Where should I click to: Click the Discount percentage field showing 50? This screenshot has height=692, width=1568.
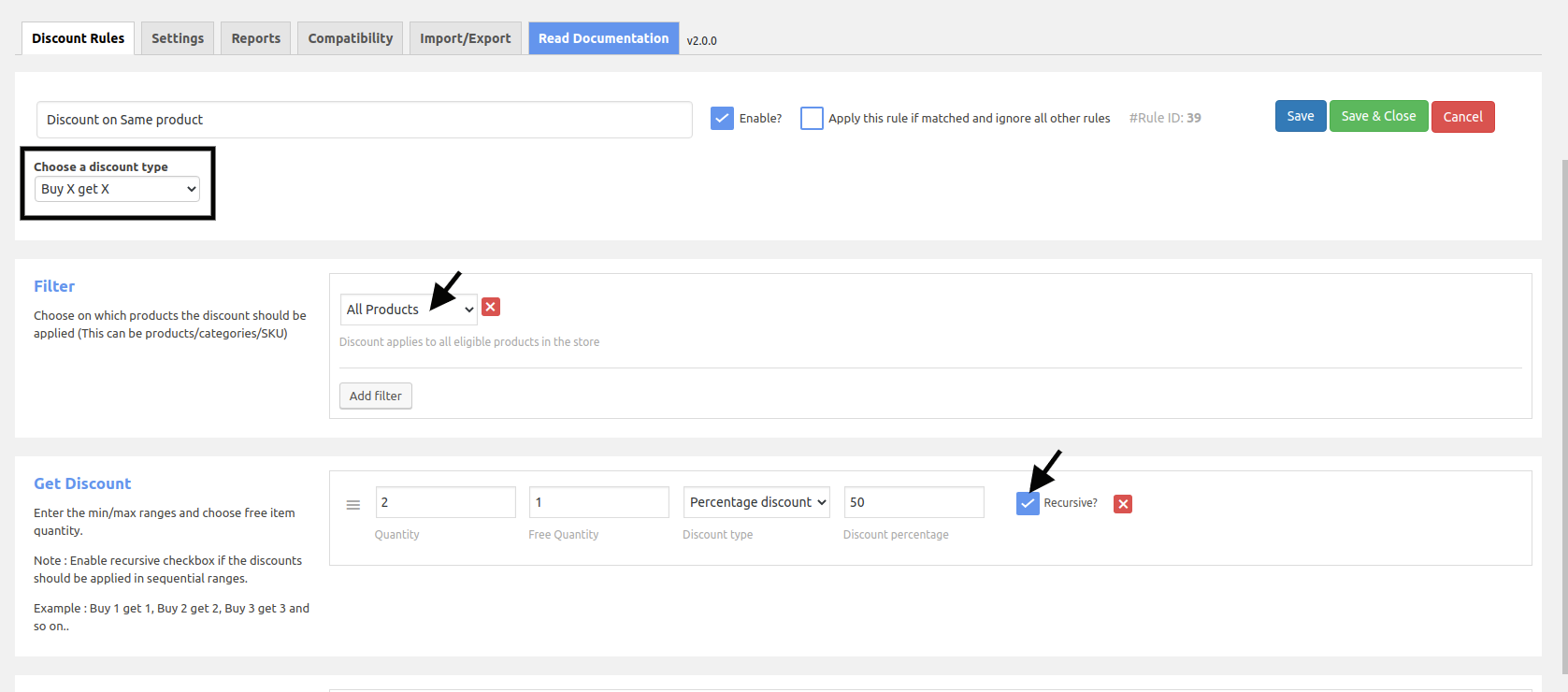point(913,502)
